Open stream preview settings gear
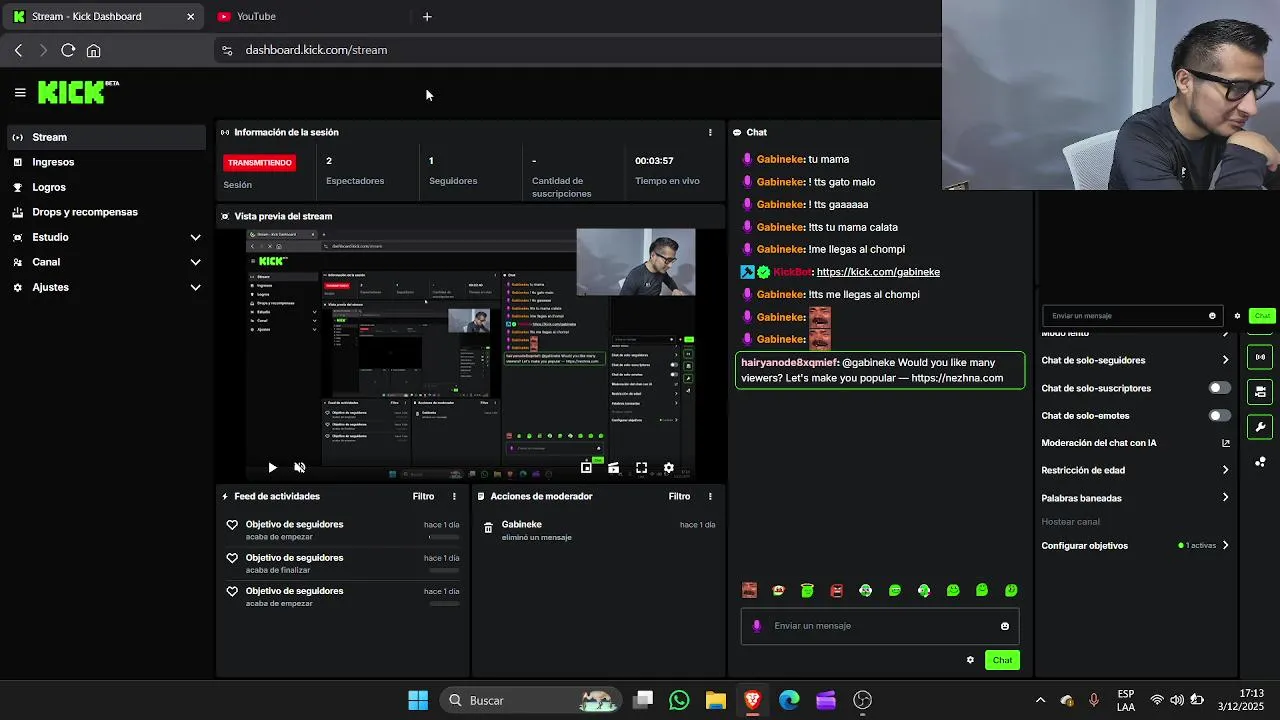 669,467
